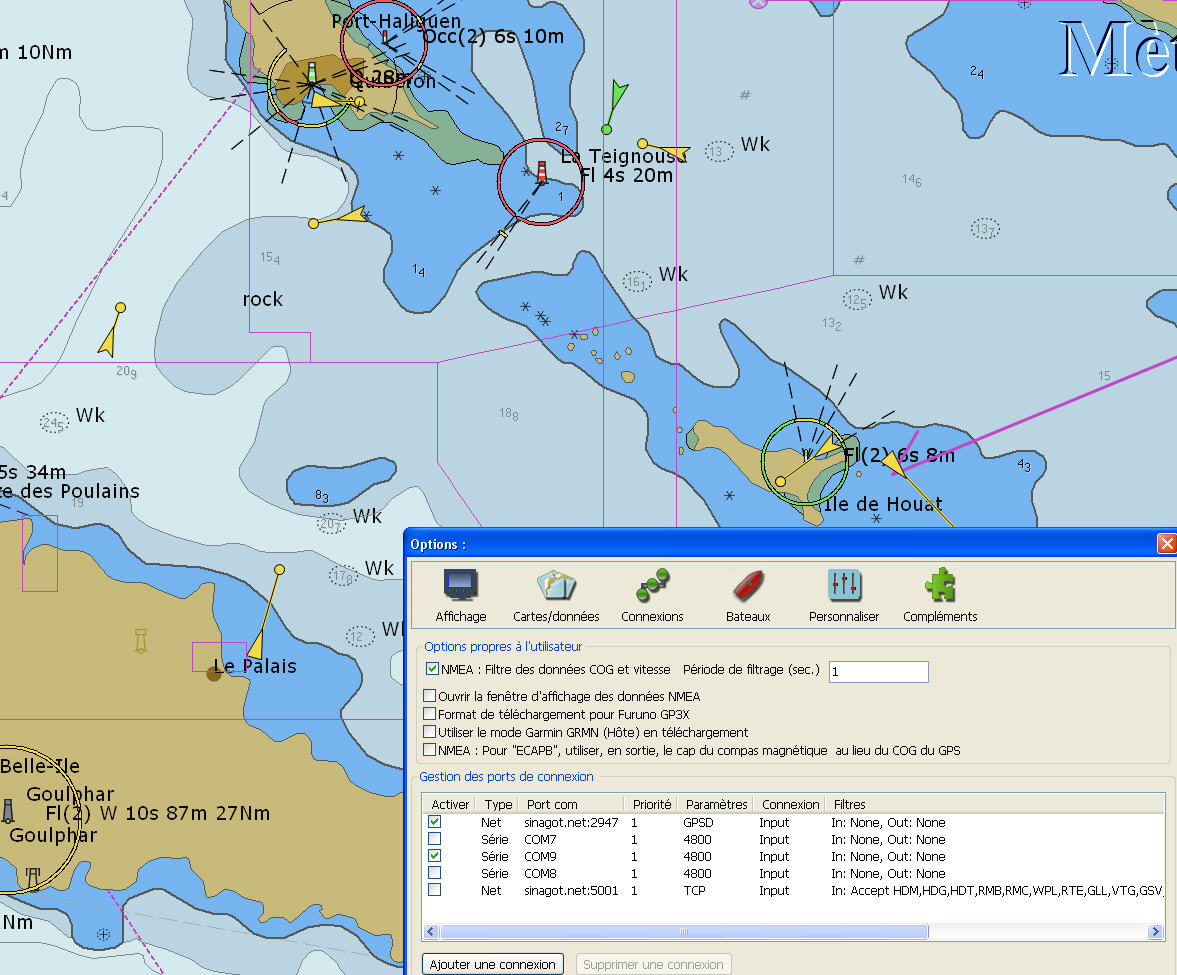Screen dimensions: 1177x975
Task: Open the Compléments plugin icon
Action: (940, 586)
